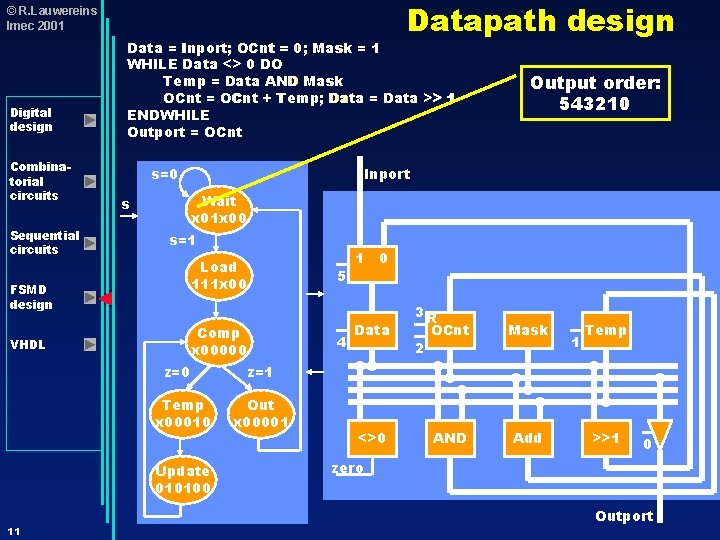Click the arrow button beside VHDL
This screenshot has width=720, height=540.
[90, 344]
